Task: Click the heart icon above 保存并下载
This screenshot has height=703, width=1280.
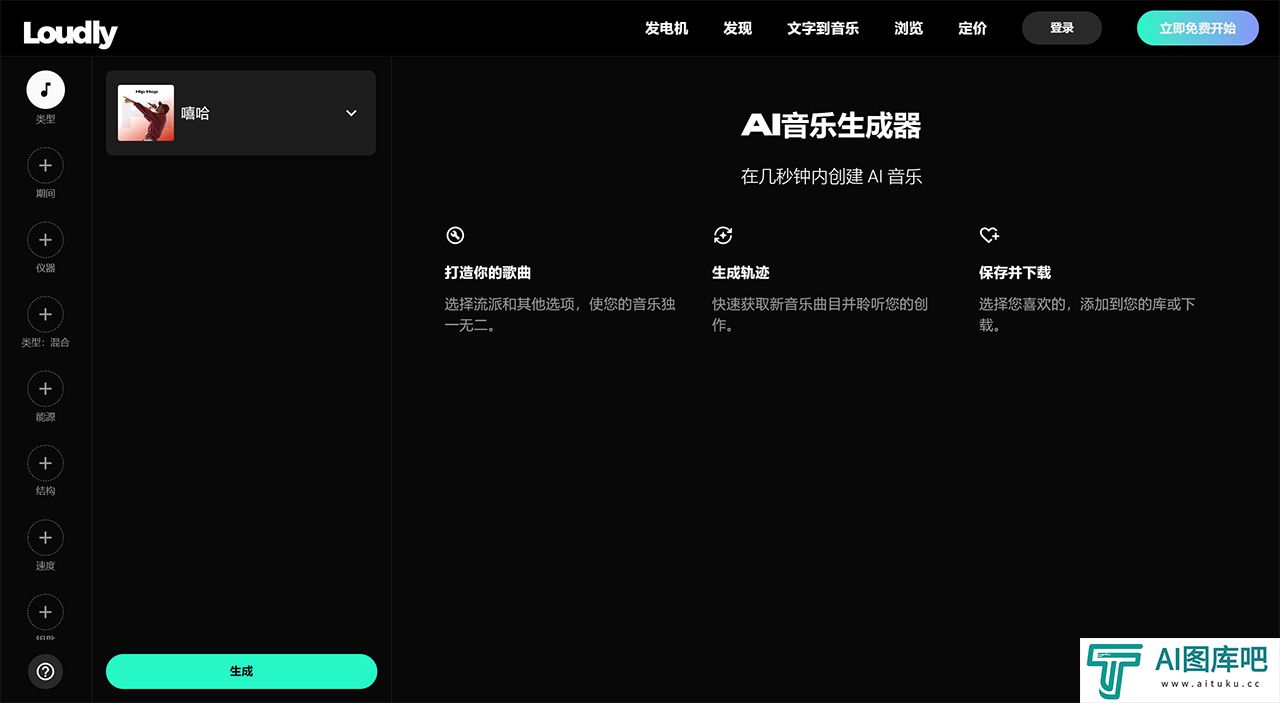Action: [989, 235]
